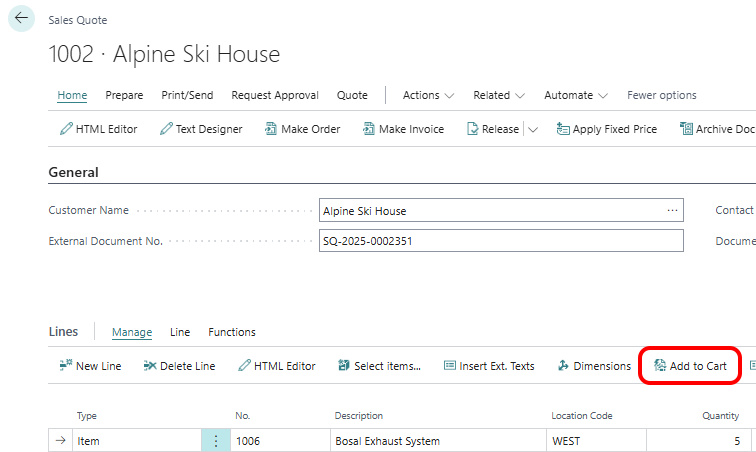Expand the Automate menu
The height and width of the screenshot is (452, 756).
pos(575,96)
